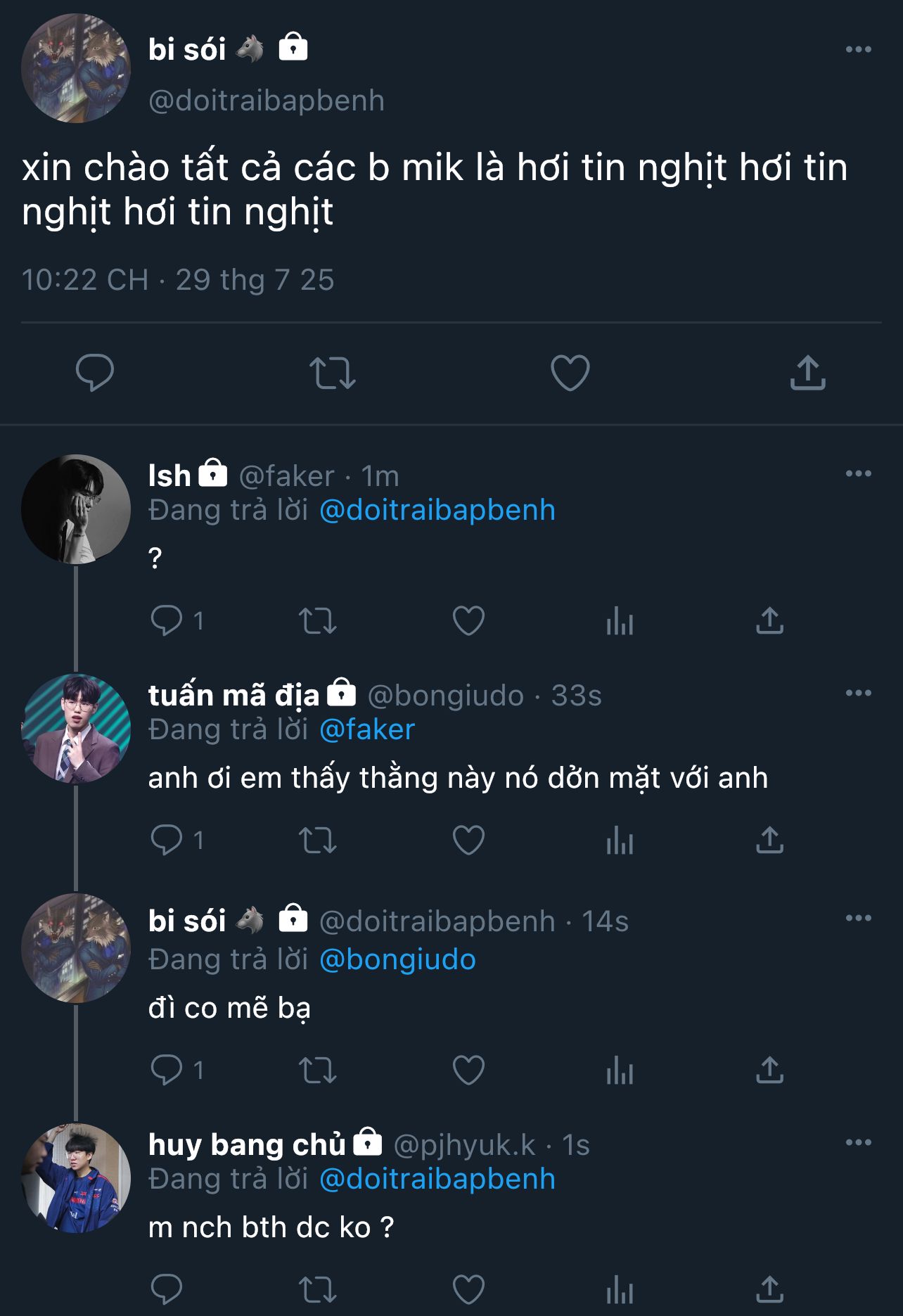The width and height of the screenshot is (903, 1316).
Task: Share the "đì co mẽ bạ" reply
Action: 769,1071
